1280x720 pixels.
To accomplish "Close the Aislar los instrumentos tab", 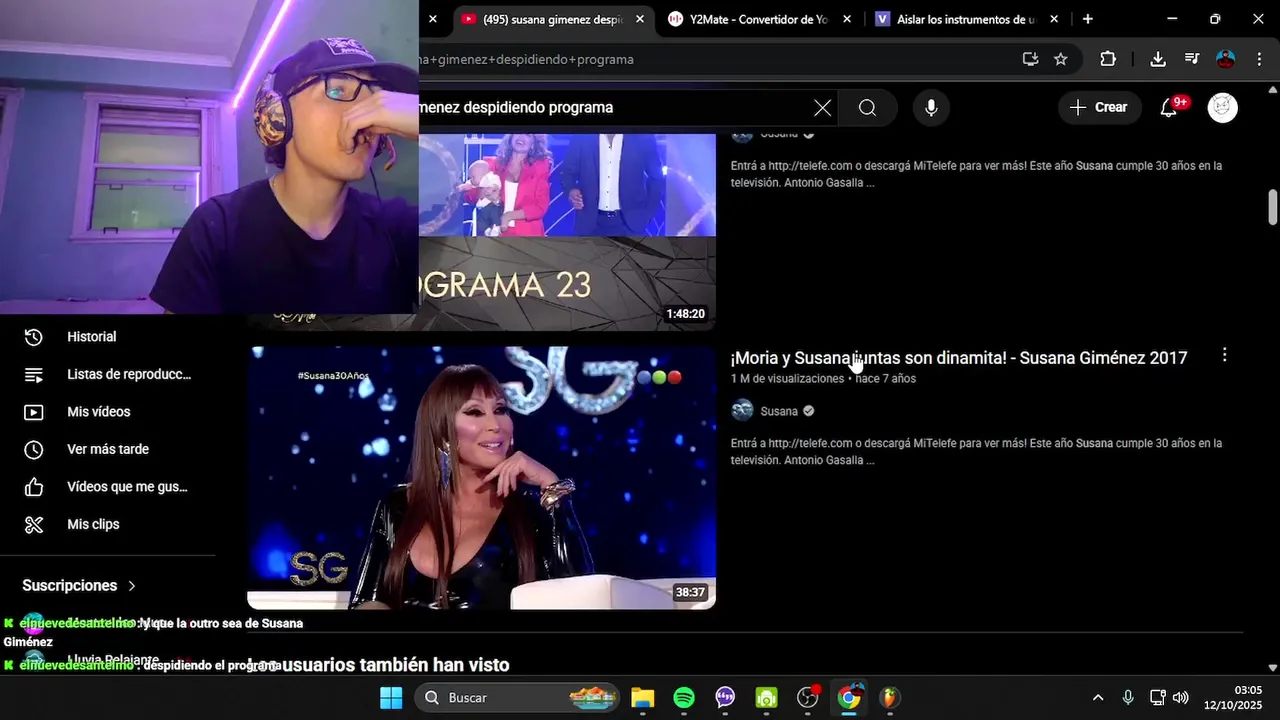I will 1054,19.
